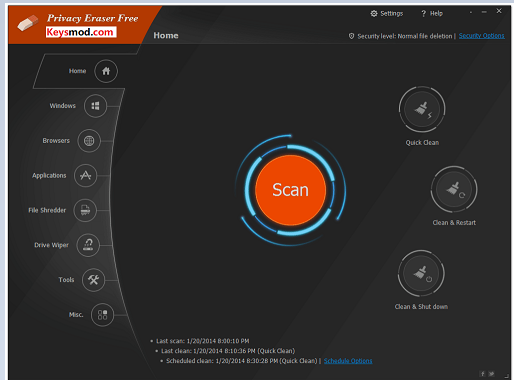Select the Browsers globe icon
Viewport: 514px width, 380px height.
click(x=89, y=141)
